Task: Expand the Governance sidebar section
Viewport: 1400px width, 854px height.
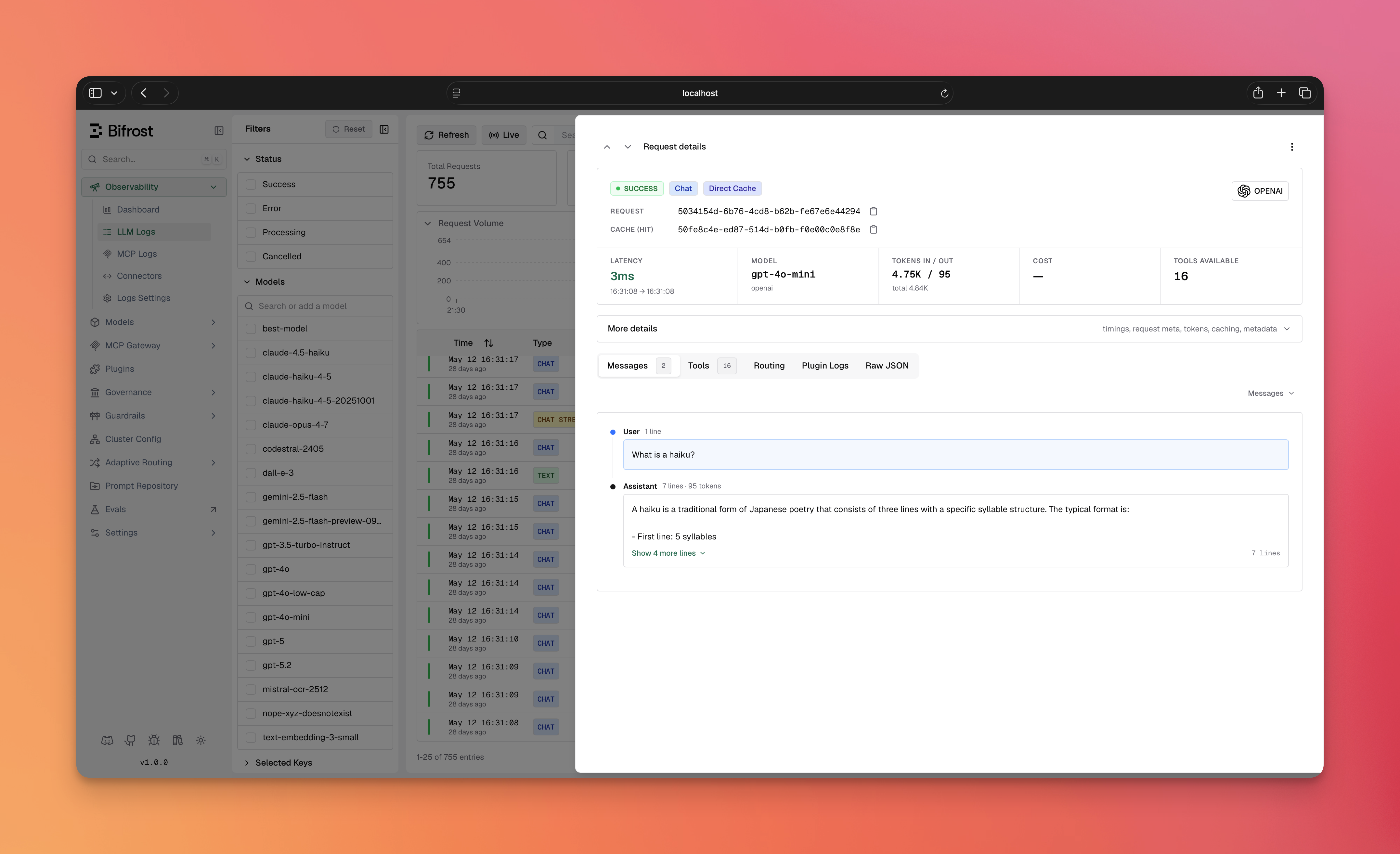Action: [153, 392]
